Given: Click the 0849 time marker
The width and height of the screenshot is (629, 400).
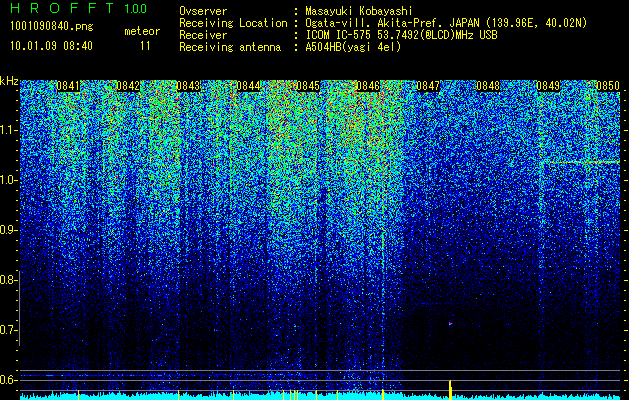Looking at the screenshot, I should click(548, 86).
